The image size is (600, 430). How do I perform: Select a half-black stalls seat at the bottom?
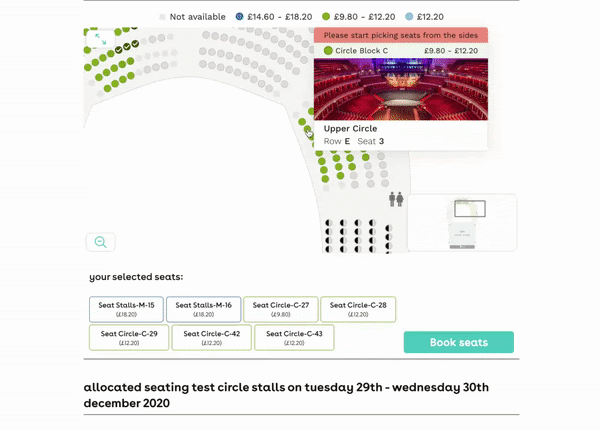(x=329, y=223)
